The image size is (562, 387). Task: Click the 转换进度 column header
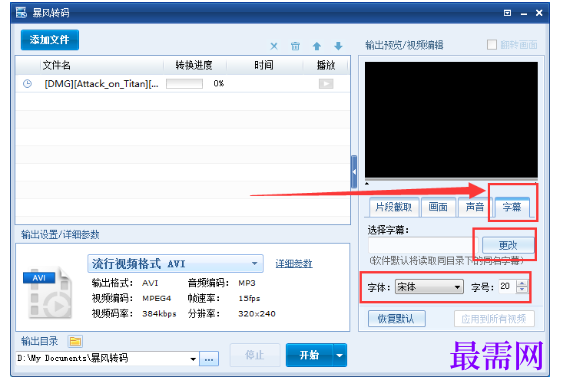pos(194,65)
